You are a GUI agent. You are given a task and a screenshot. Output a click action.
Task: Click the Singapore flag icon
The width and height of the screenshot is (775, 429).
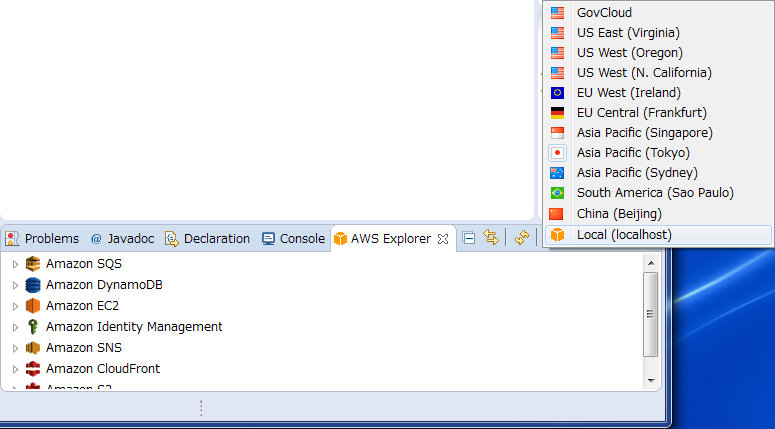pyautogui.click(x=558, y=132)
